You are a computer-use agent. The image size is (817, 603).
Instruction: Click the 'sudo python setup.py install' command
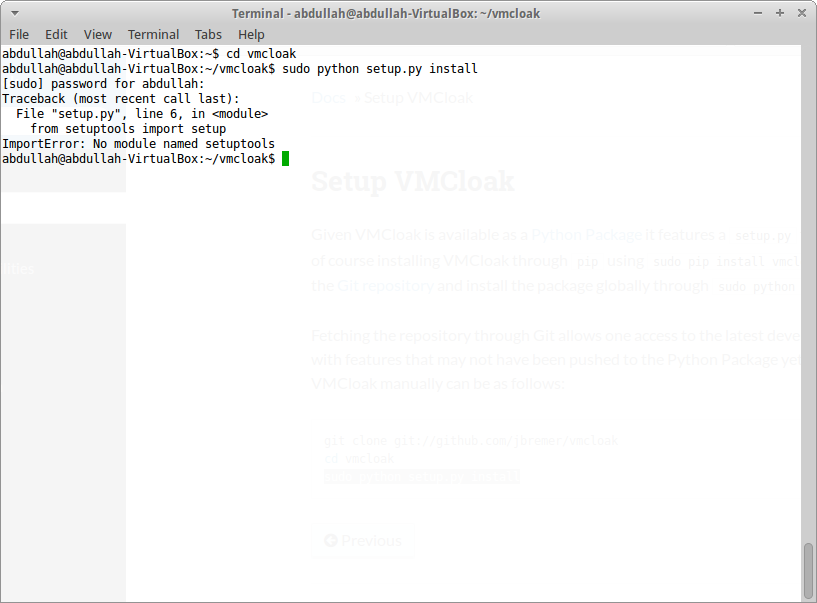(x=380, y=69)
